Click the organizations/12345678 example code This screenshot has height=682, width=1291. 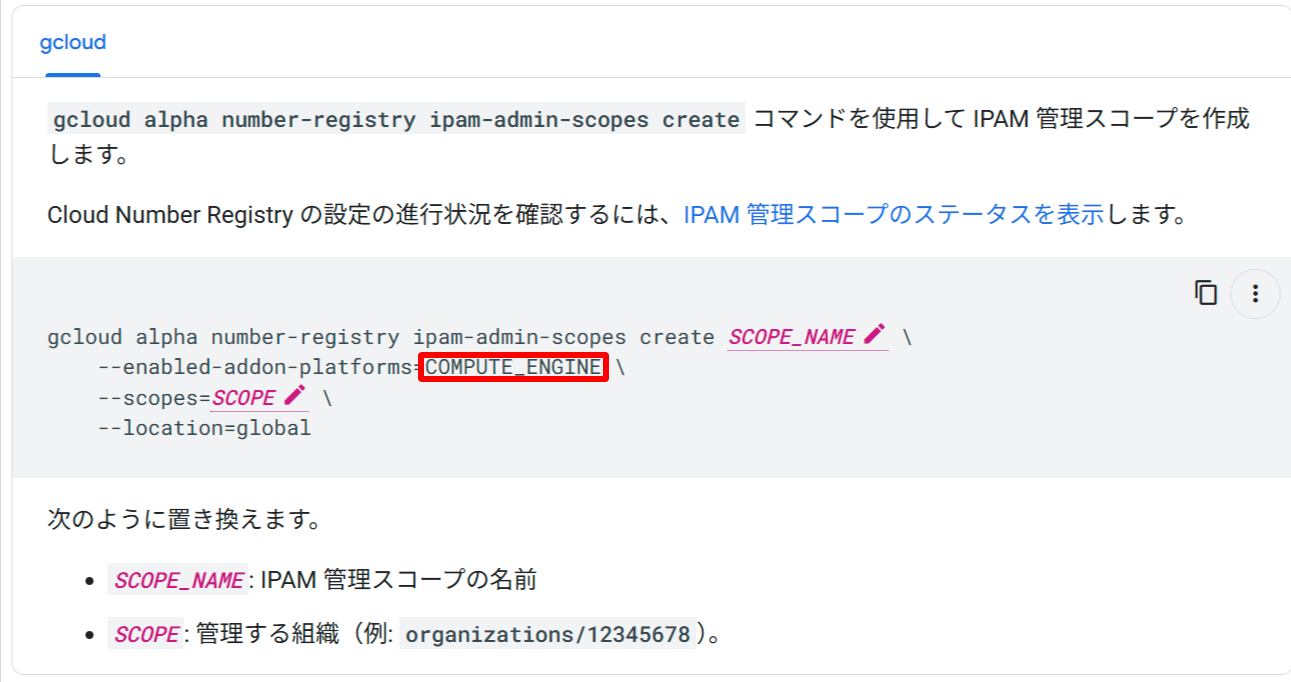547,634
